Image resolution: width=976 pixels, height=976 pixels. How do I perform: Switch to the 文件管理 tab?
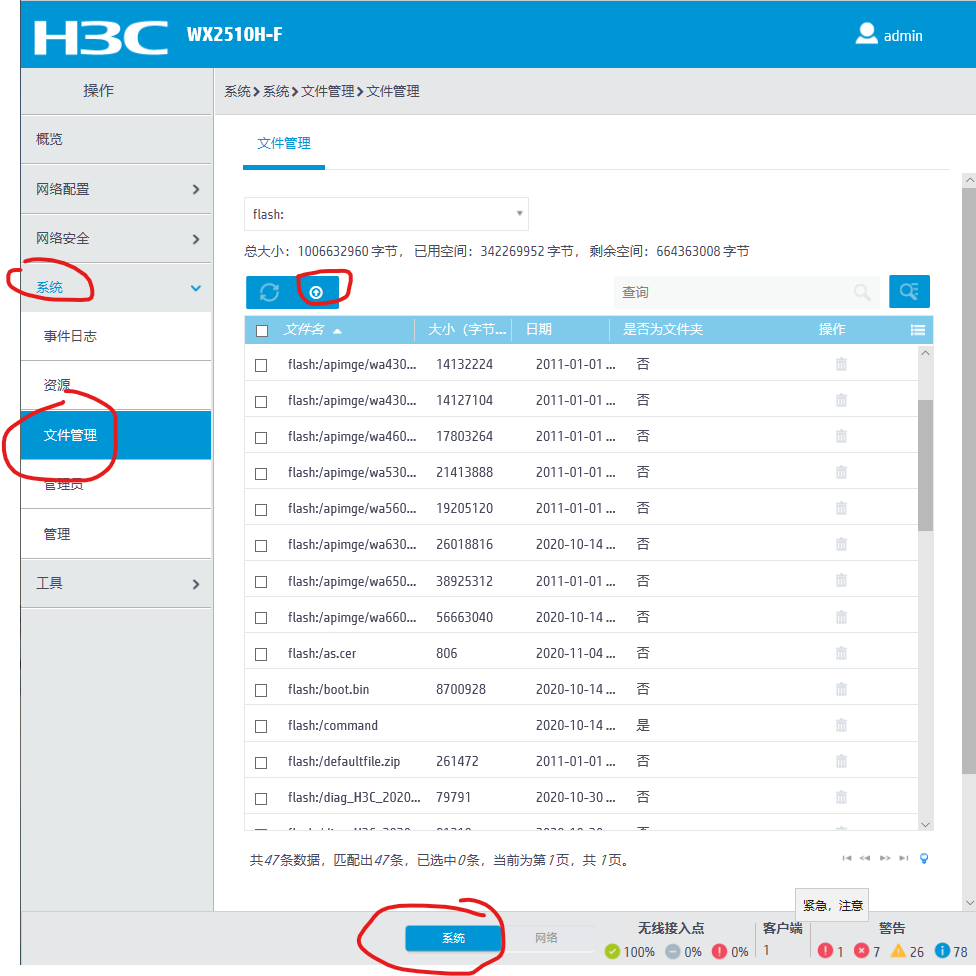283,143
